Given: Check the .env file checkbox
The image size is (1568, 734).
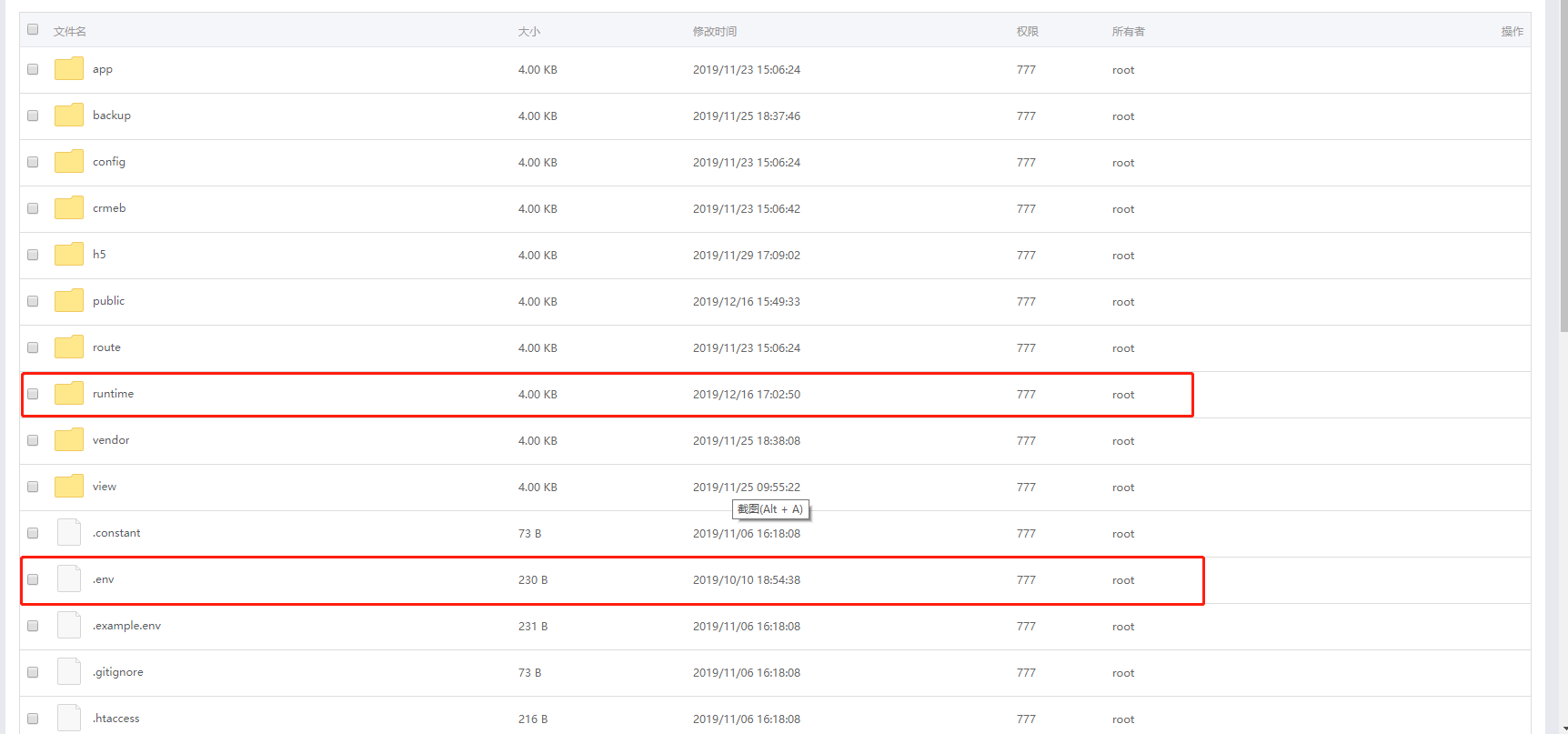Looking at the screenshot, I should tap(33, 579).
